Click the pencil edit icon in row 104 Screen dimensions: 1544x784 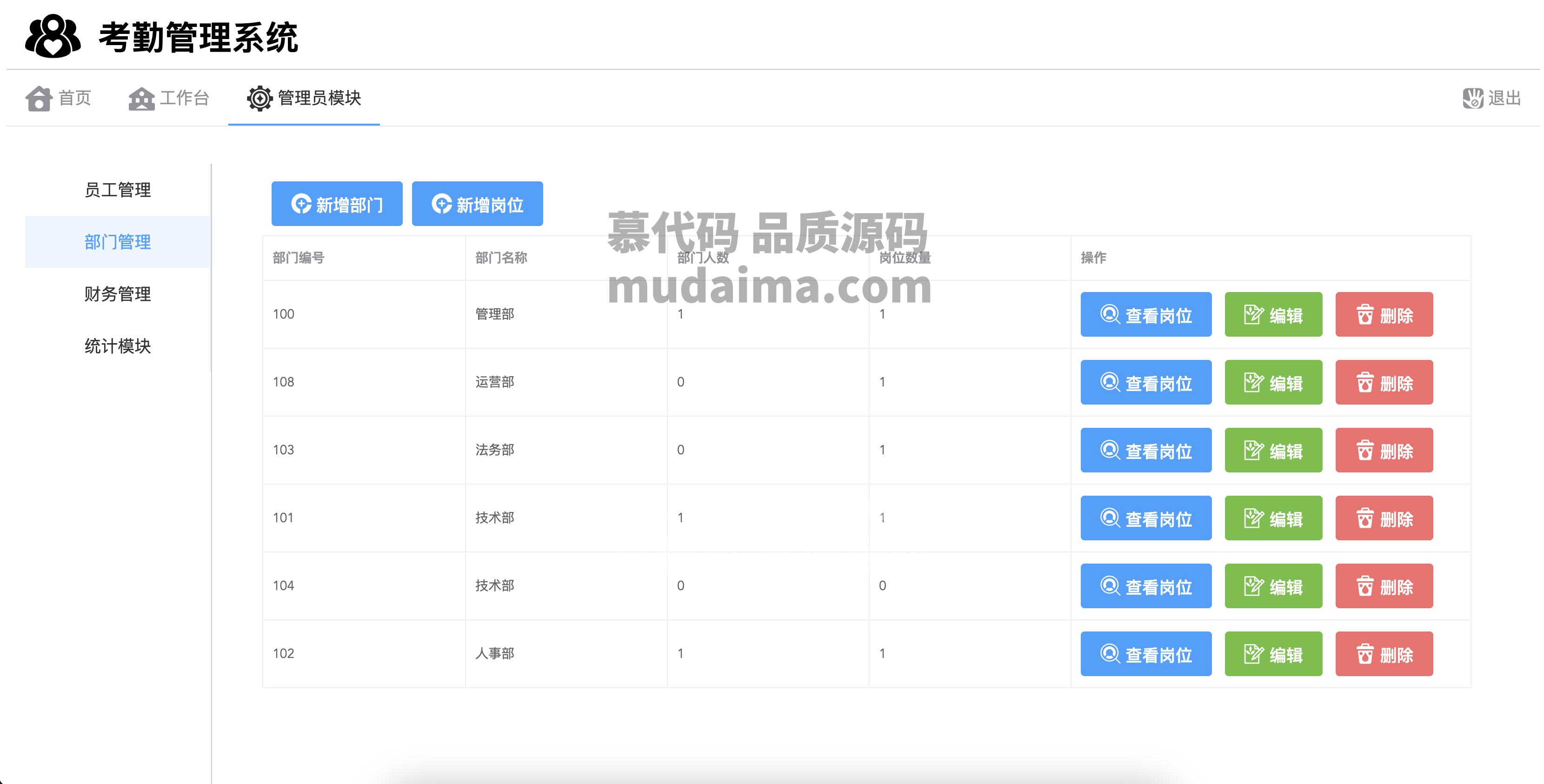pos(1254,585)
